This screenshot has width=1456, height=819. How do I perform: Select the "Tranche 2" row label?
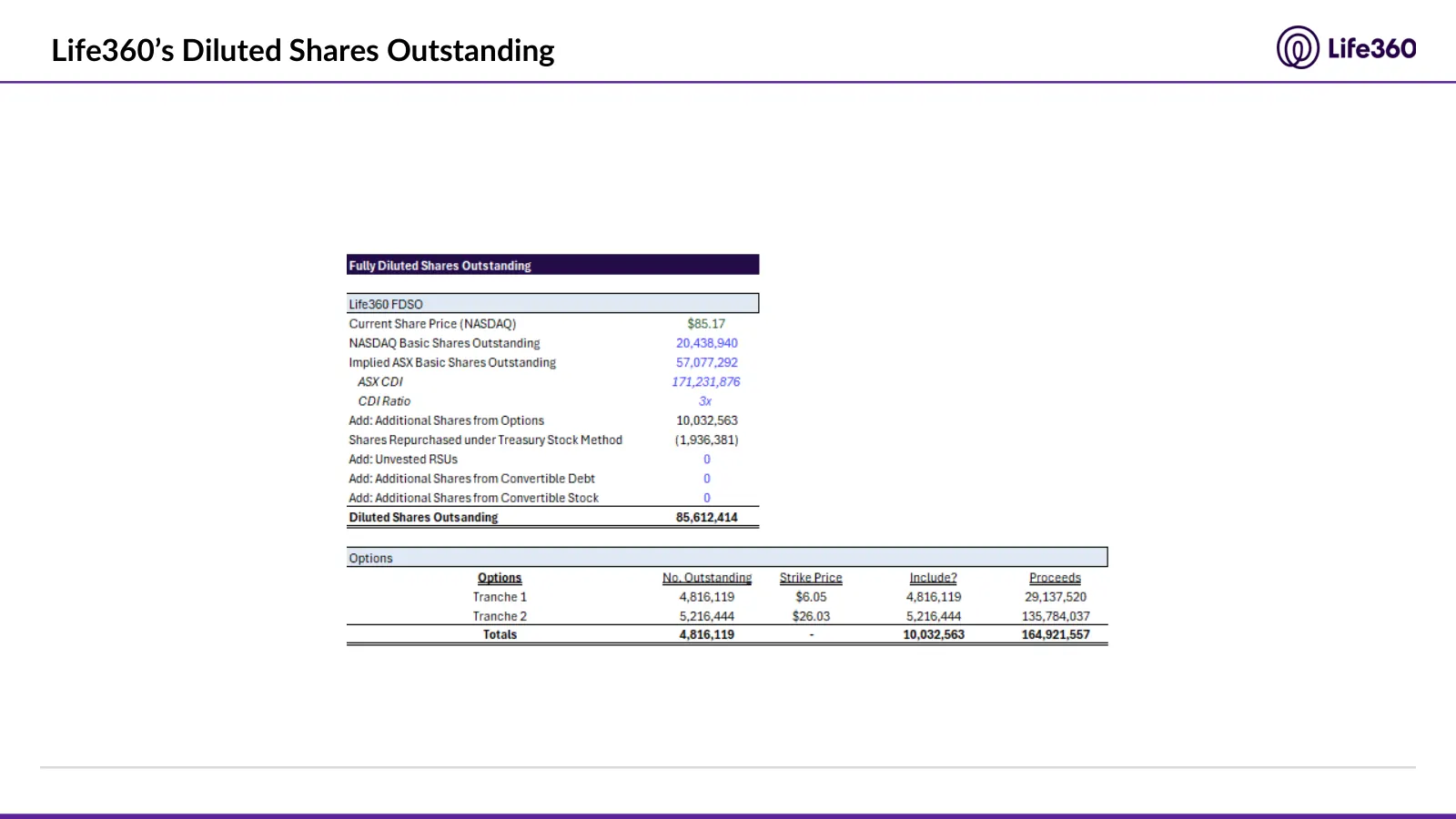pyautogui.click(x=500, y=616)
